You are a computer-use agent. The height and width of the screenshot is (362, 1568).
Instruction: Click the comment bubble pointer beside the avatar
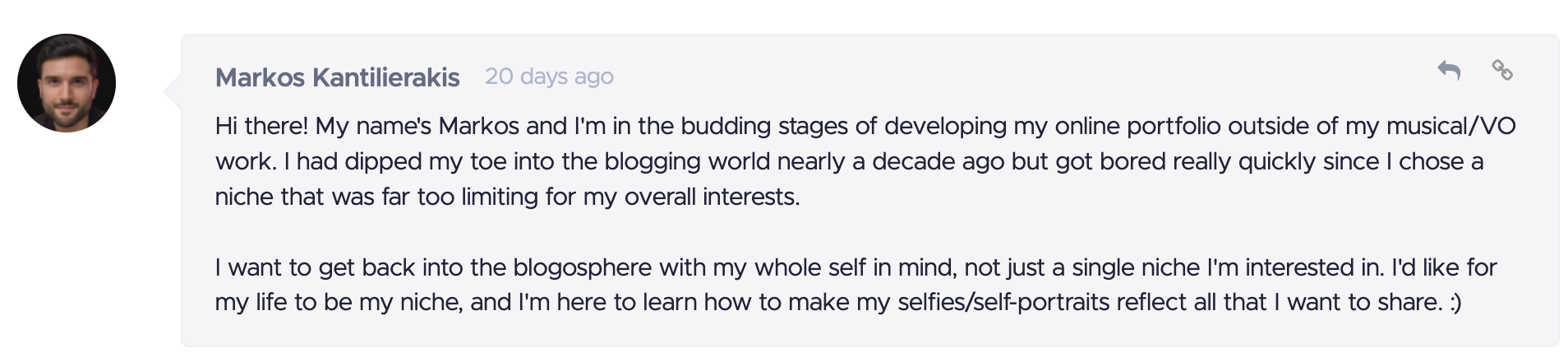tap(173, 90)
